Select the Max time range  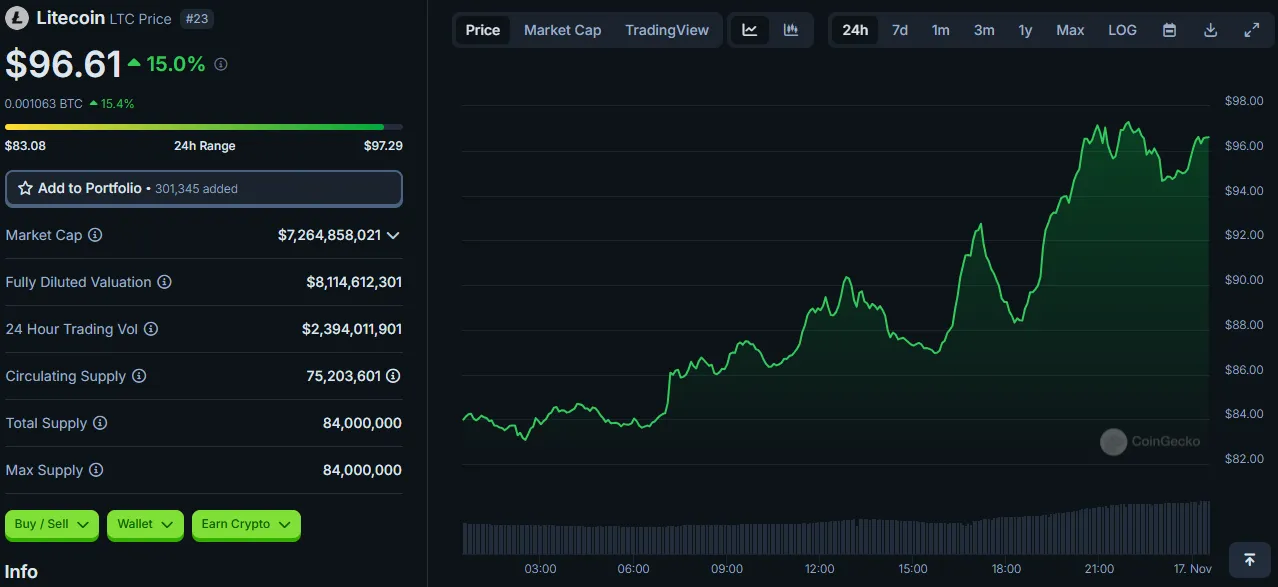click(1071, 30)
